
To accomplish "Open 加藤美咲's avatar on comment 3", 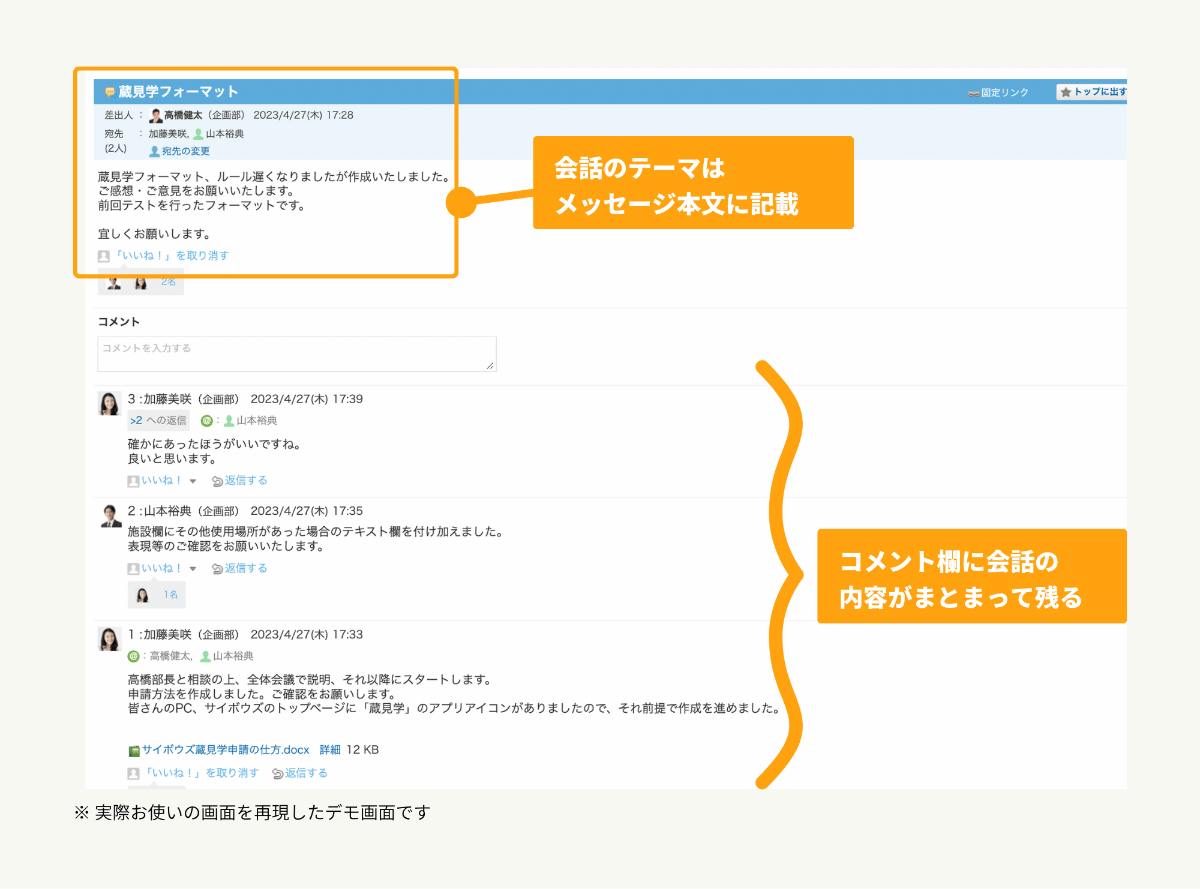I will 109,404.
